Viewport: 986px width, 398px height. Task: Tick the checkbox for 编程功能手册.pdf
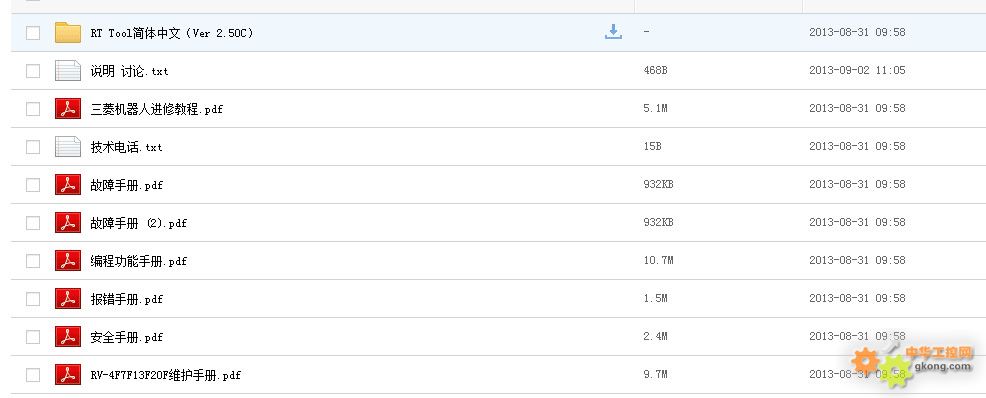(33, 261)
